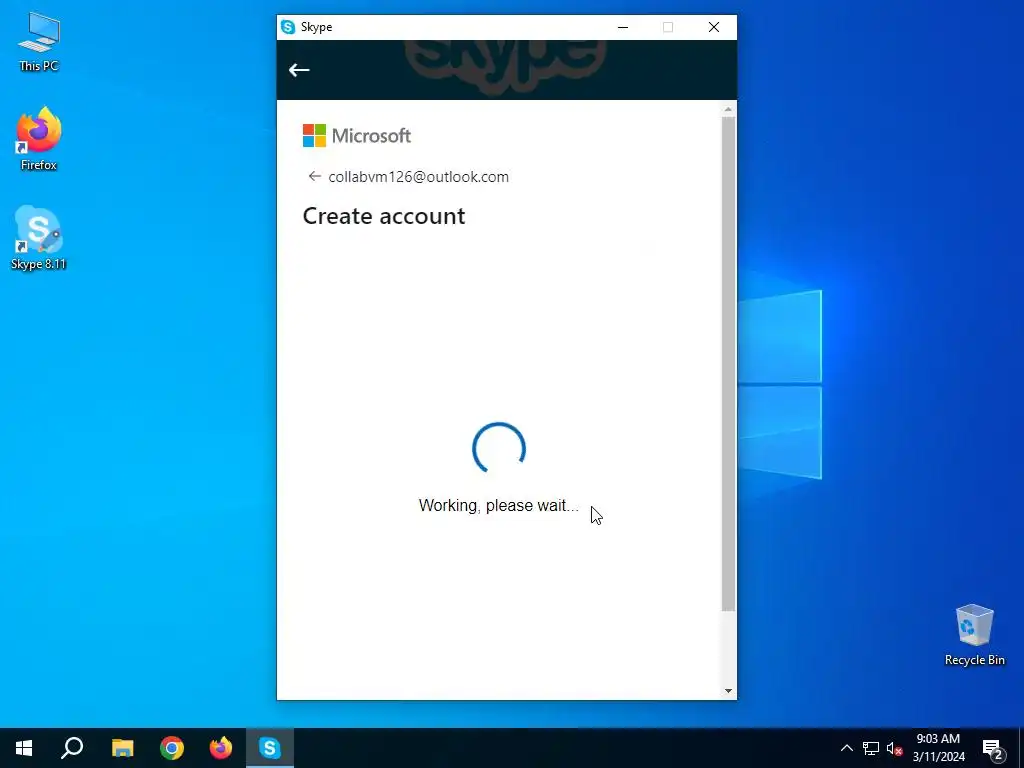
Task: Click the collabvm126@outlook.com email text
Action: (419, 177)
